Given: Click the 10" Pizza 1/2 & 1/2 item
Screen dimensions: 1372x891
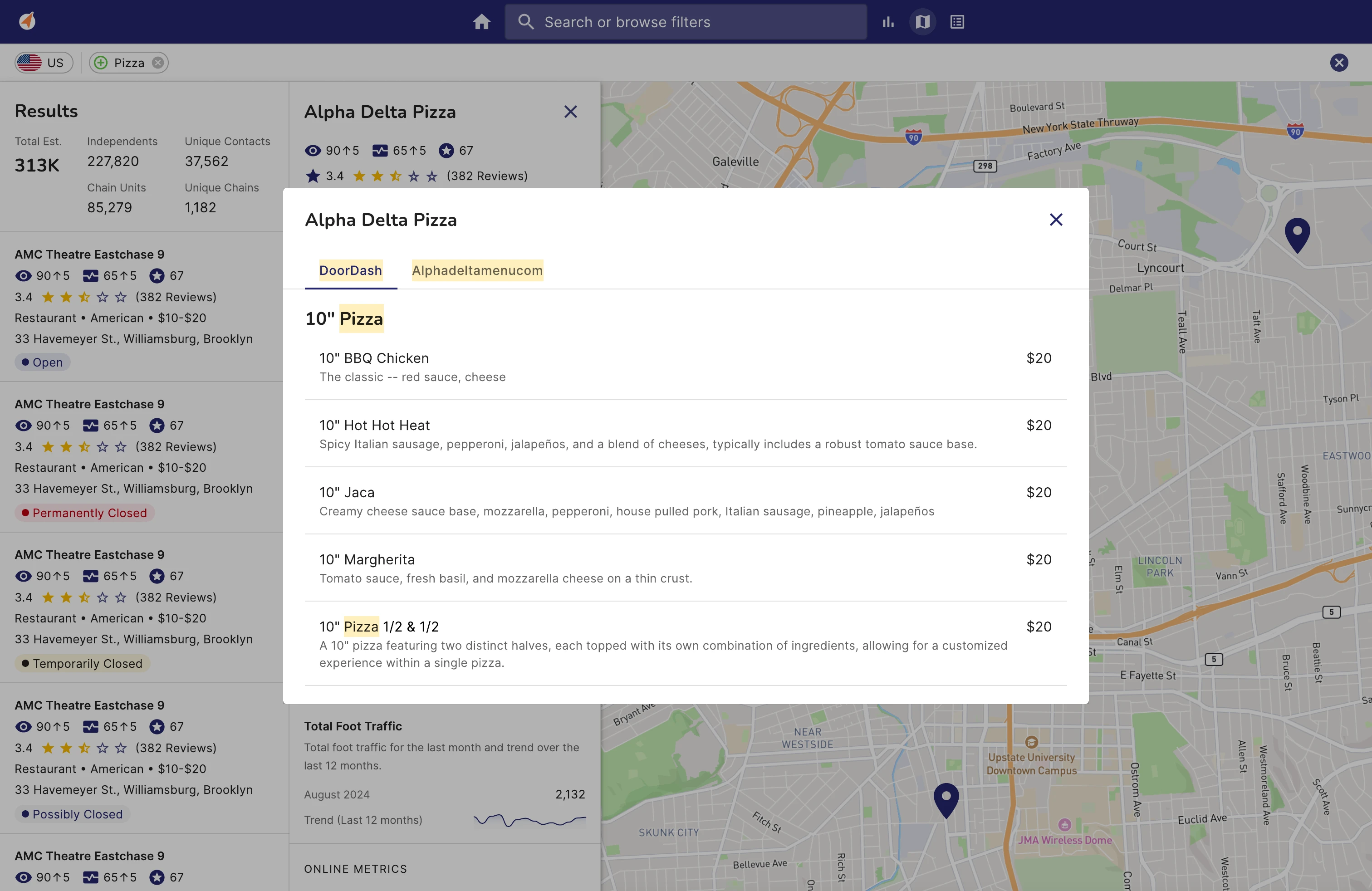Looking at the screenshot, I should 686,644.
